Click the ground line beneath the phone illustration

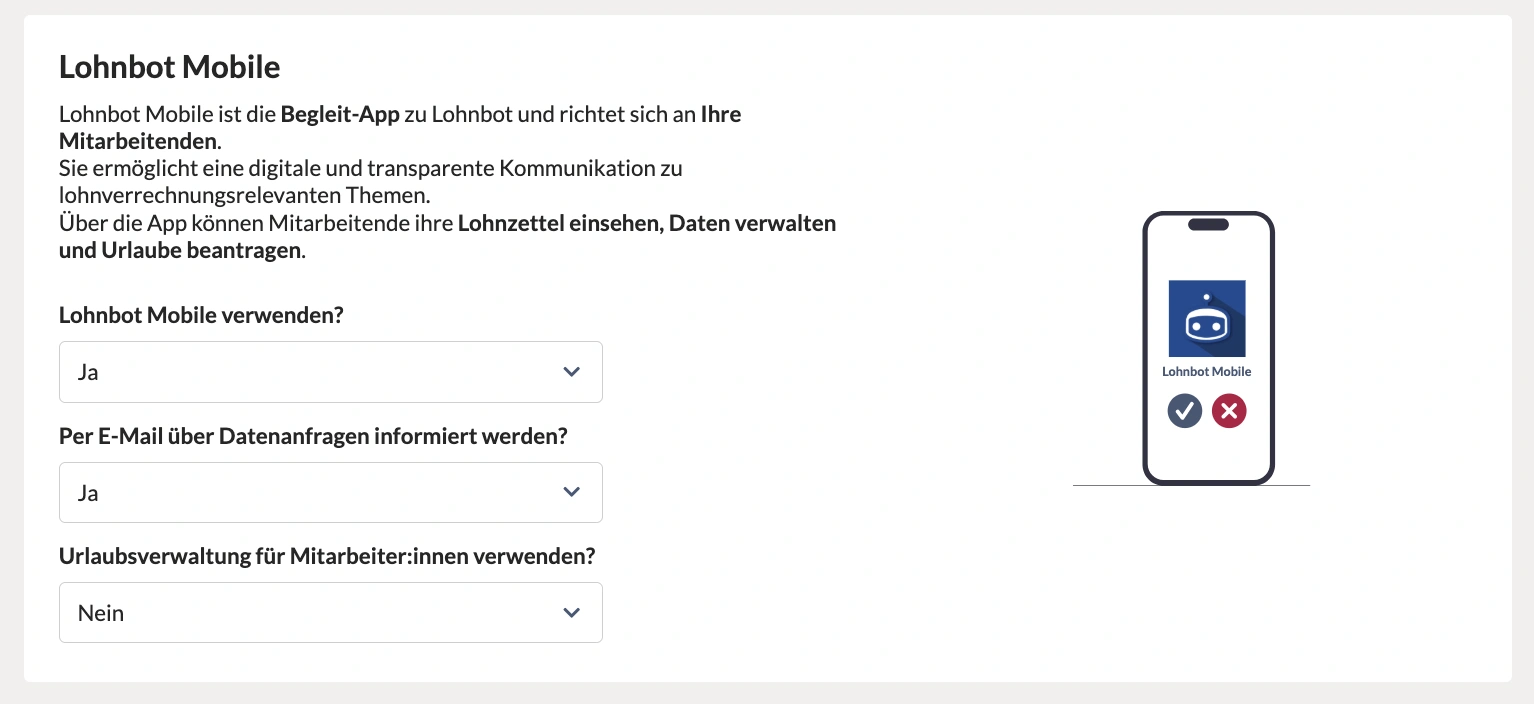[x=1191, y=486]
